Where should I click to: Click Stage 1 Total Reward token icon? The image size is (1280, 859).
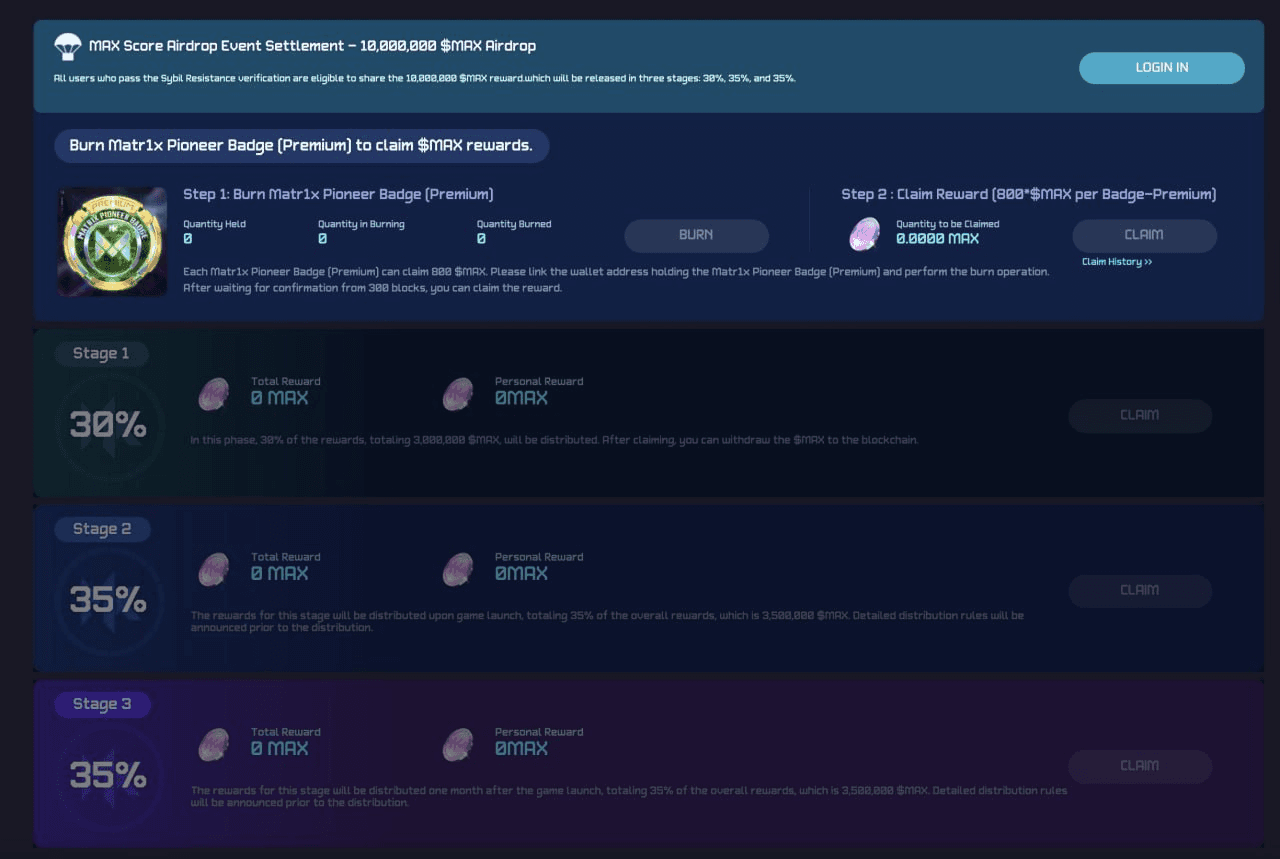point(214,394)
